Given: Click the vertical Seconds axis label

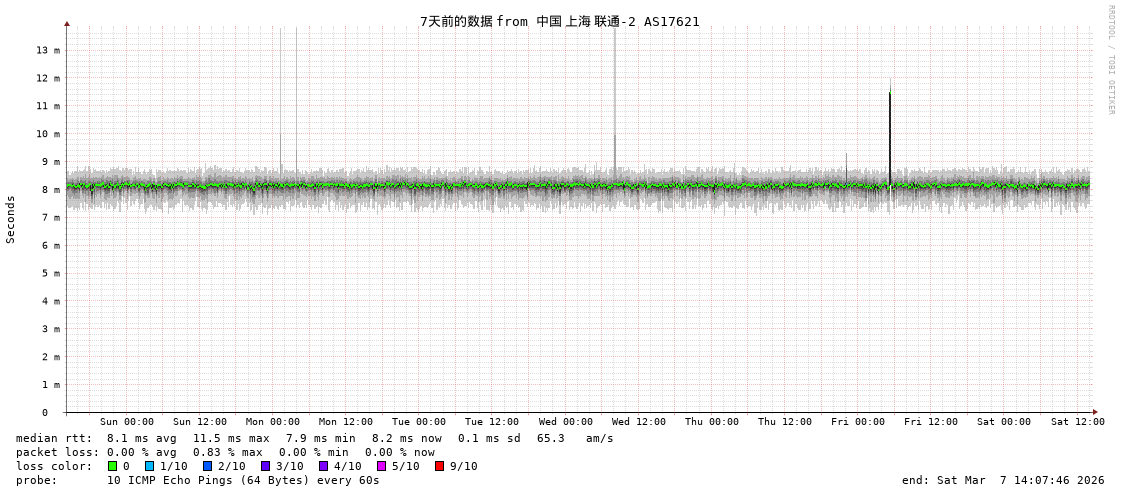Looking at the screenshot, I should click(11, 219).
